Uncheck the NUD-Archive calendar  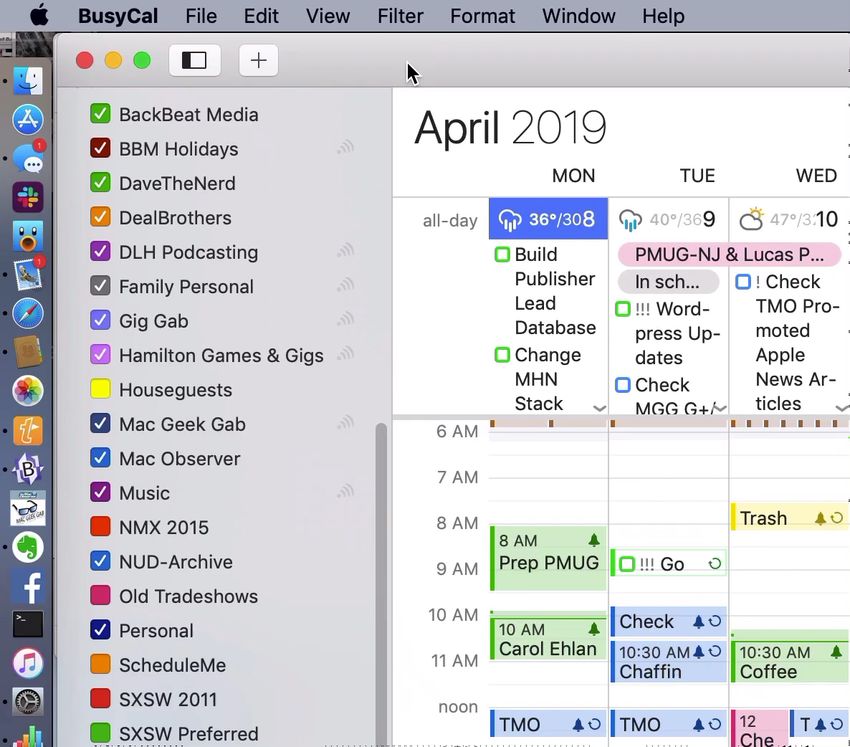[x=100, y=561]
